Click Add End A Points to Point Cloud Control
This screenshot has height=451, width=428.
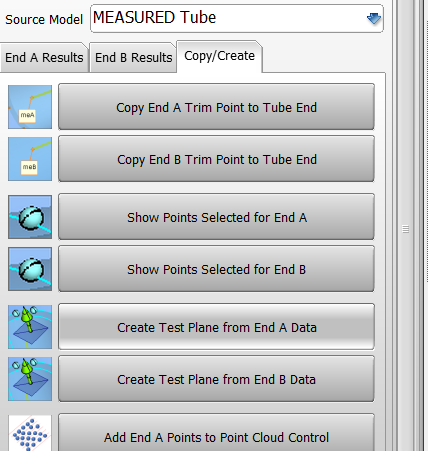pyautogui.click(x=216, y=432)
